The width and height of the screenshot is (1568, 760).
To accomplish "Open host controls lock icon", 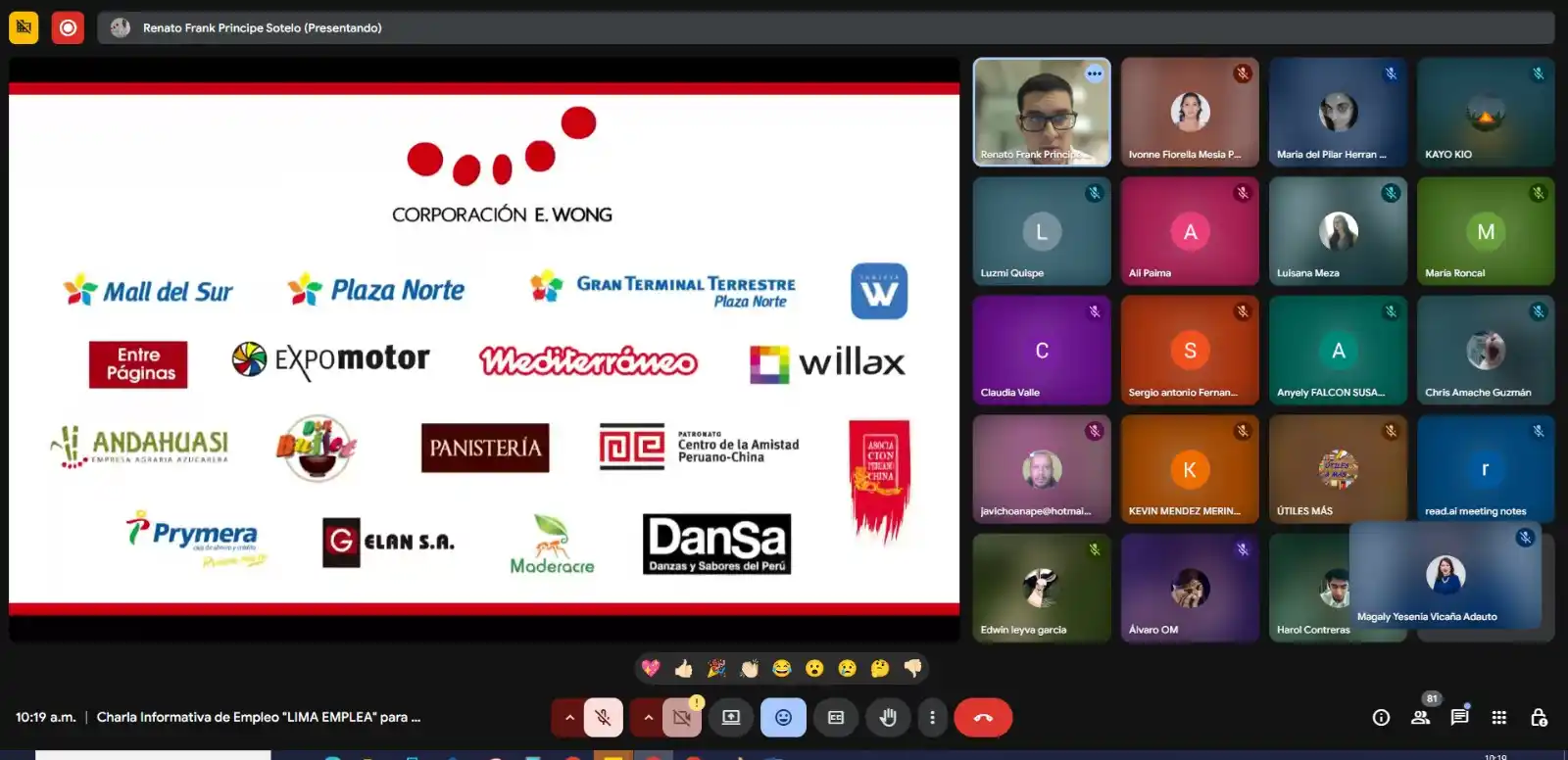I will 1539,718.
